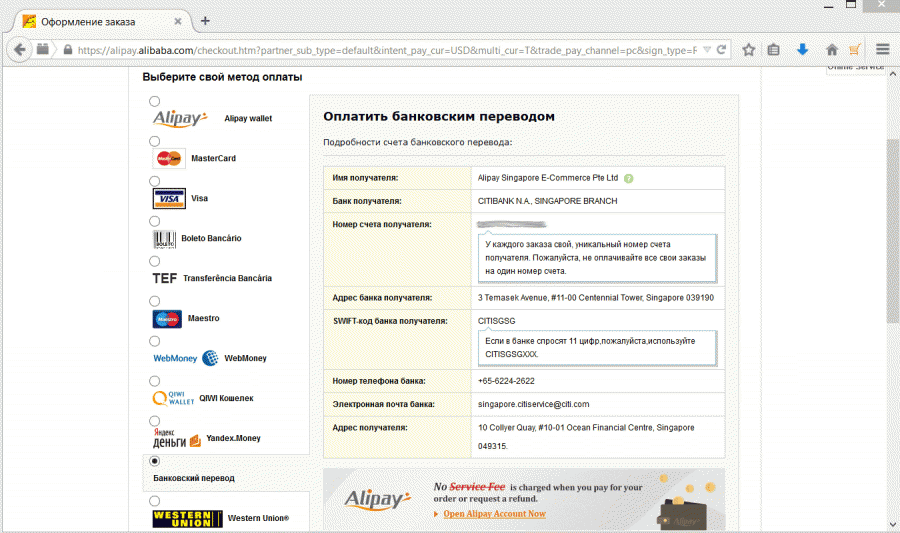Click the blurred recipient account number
This screenshot has width=900, height=533.
511,224
